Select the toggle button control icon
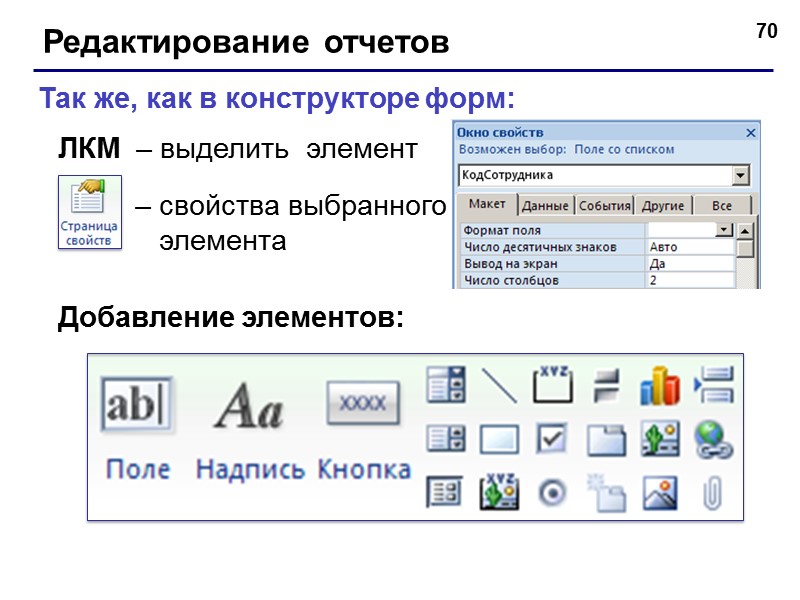 (607, 386)
